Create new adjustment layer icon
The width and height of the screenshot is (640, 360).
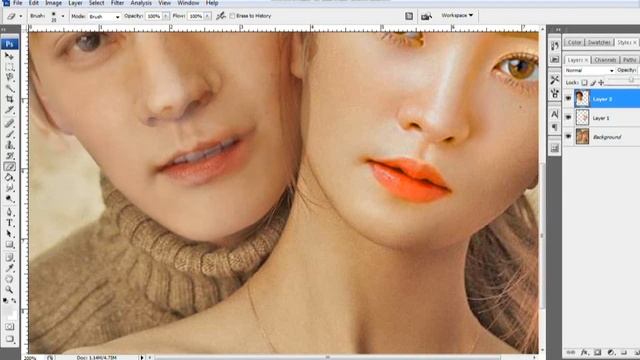(x=611, y=352)
